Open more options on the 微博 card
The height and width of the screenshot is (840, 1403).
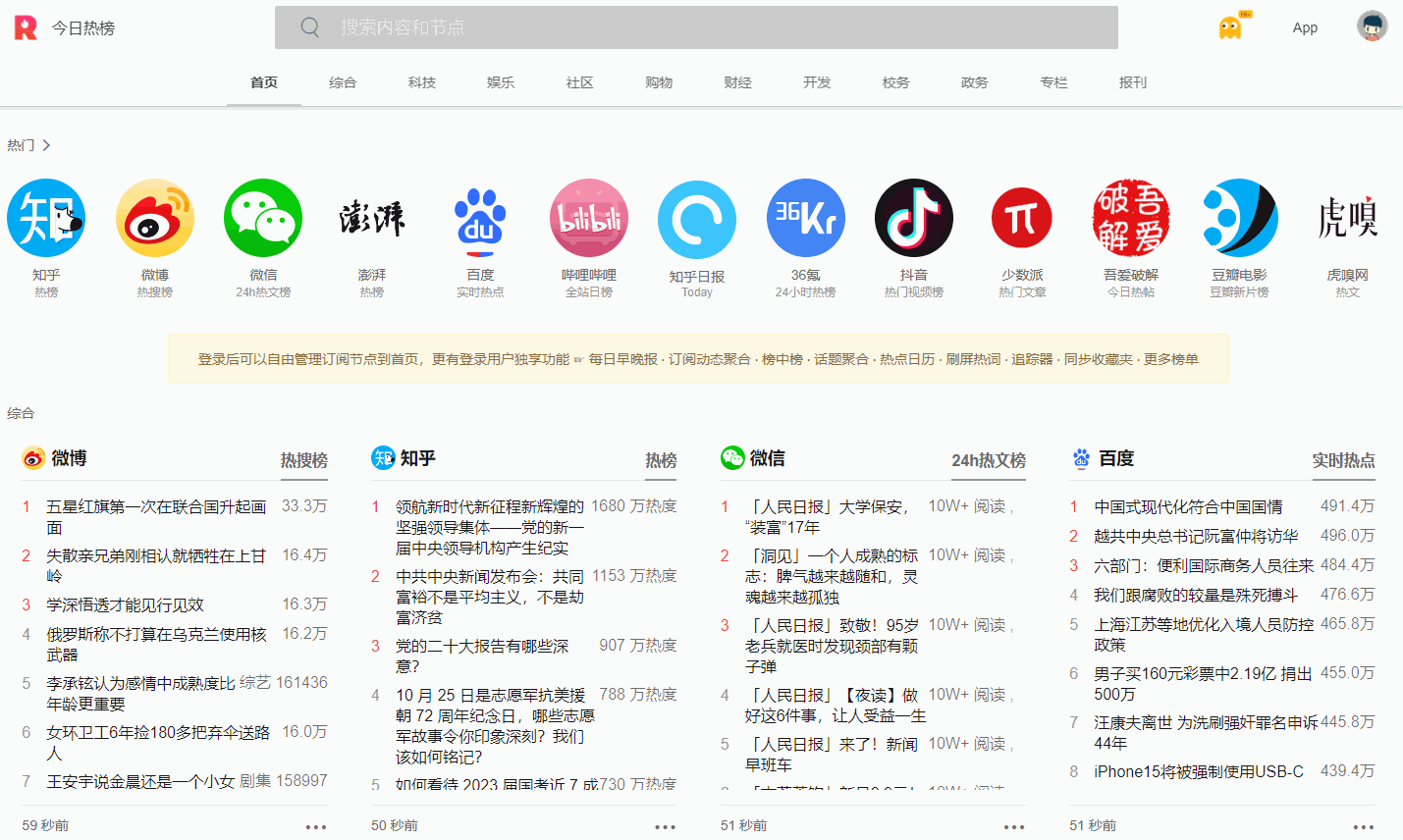coord(316,826)
